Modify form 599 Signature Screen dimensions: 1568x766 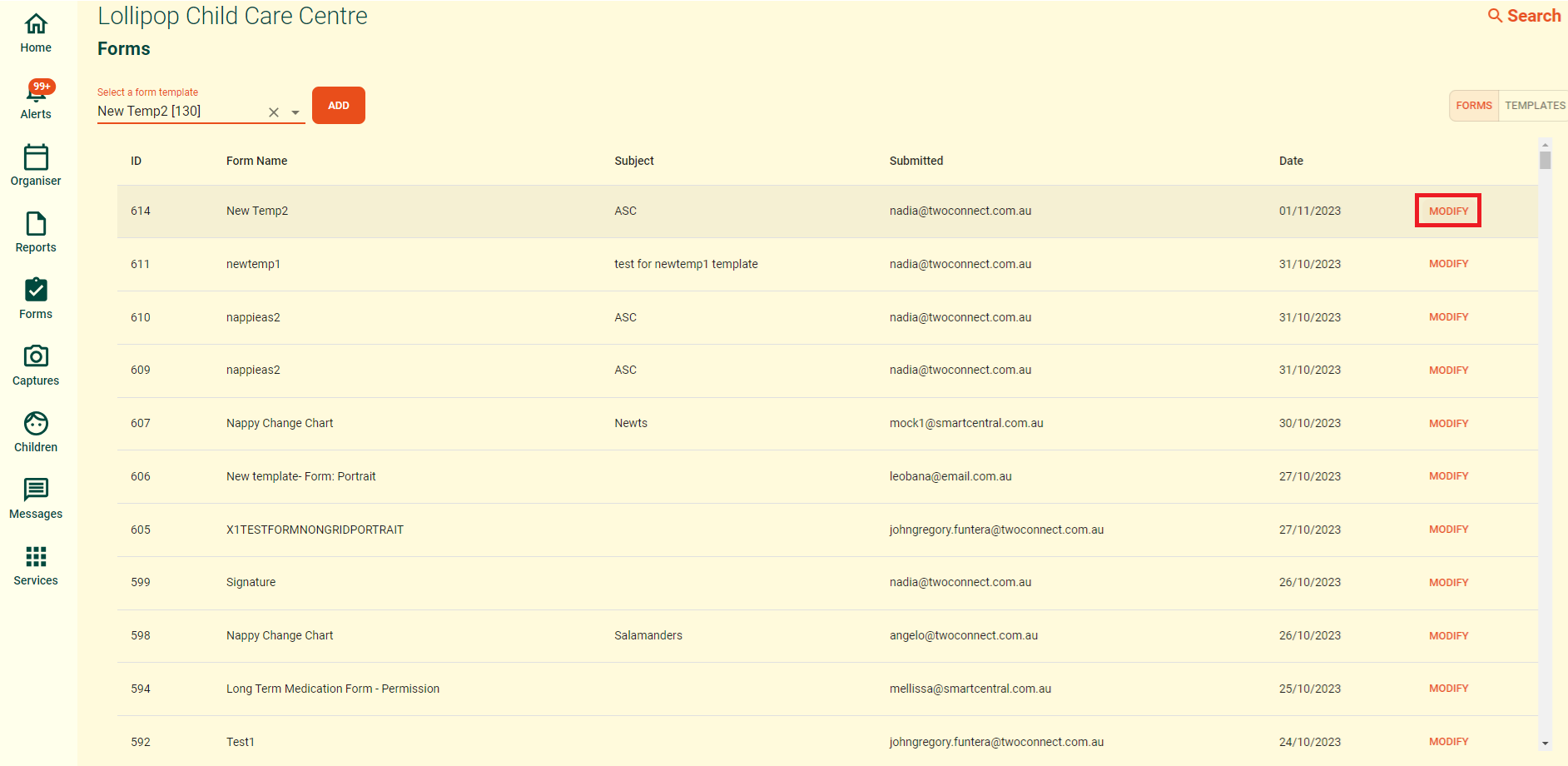pyautogui.click(x=1448, y=583)
